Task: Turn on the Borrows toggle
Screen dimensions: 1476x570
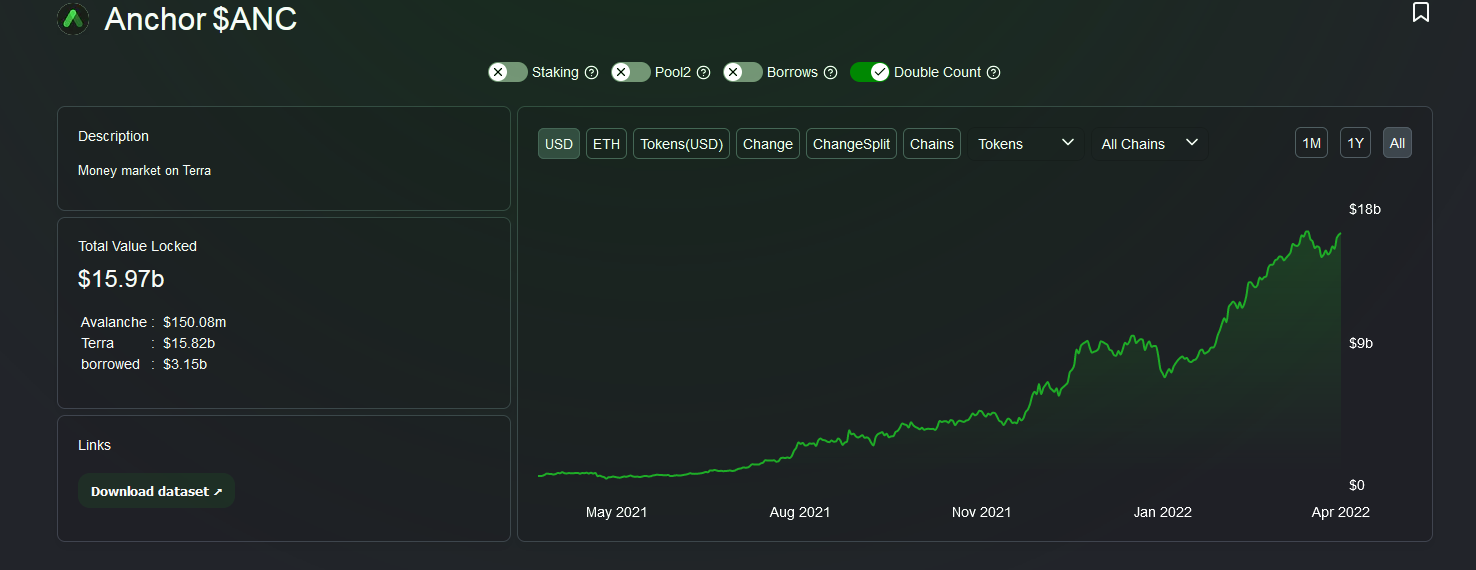Action: point(743,72)
